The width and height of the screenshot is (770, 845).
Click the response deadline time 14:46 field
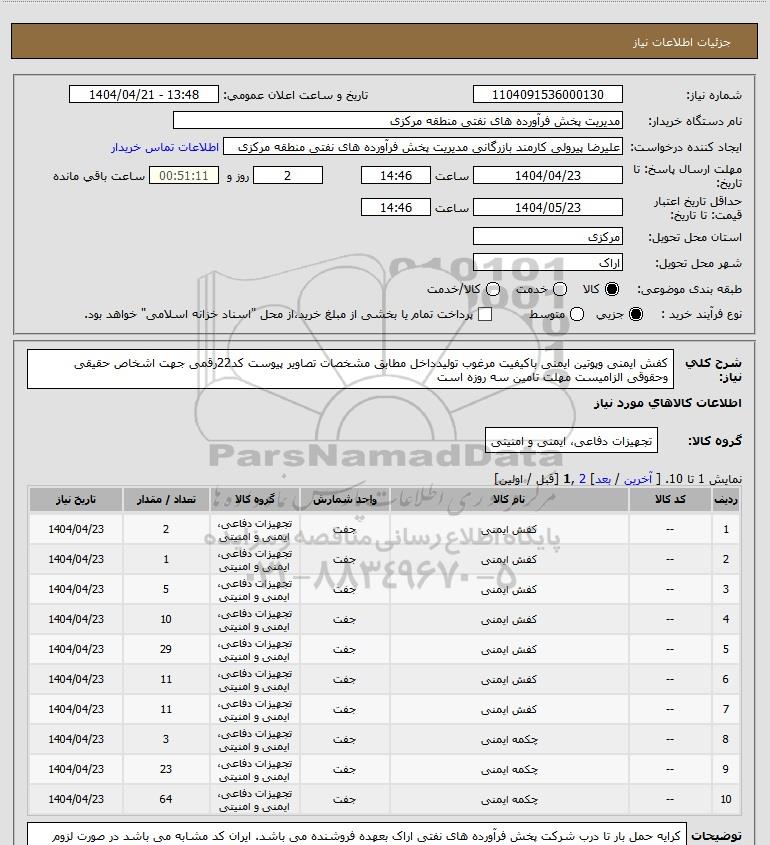[396, 175]
